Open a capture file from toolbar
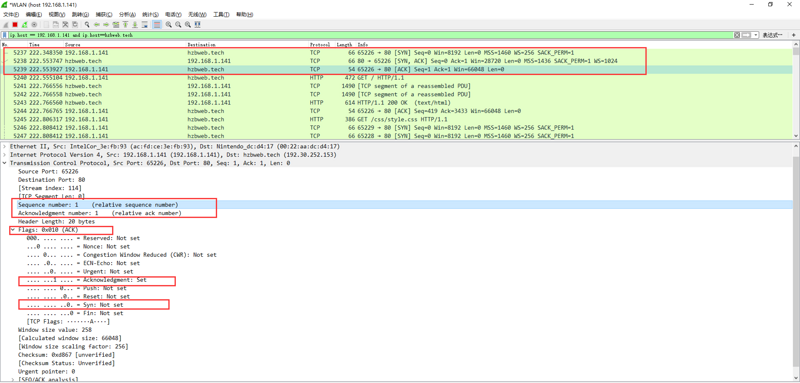Viewport: 800px width, 383px height. pos(46,25)
